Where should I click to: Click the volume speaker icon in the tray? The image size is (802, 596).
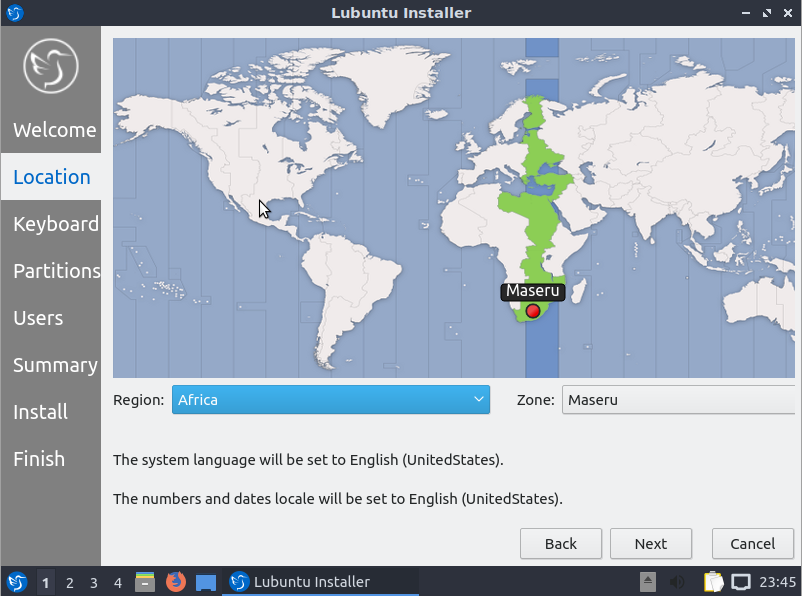click(x=677, y=582)
